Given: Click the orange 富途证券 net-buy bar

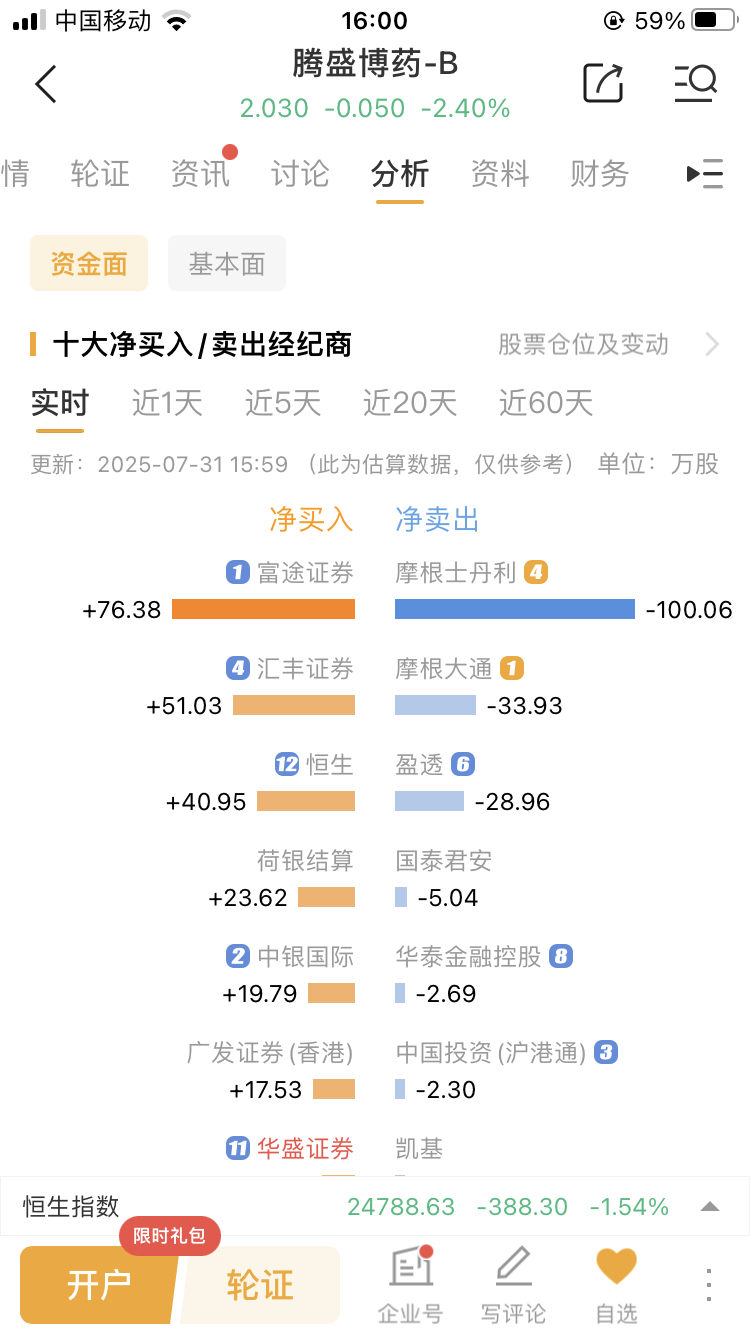Looking at the screenshot, I should [263, 609].
